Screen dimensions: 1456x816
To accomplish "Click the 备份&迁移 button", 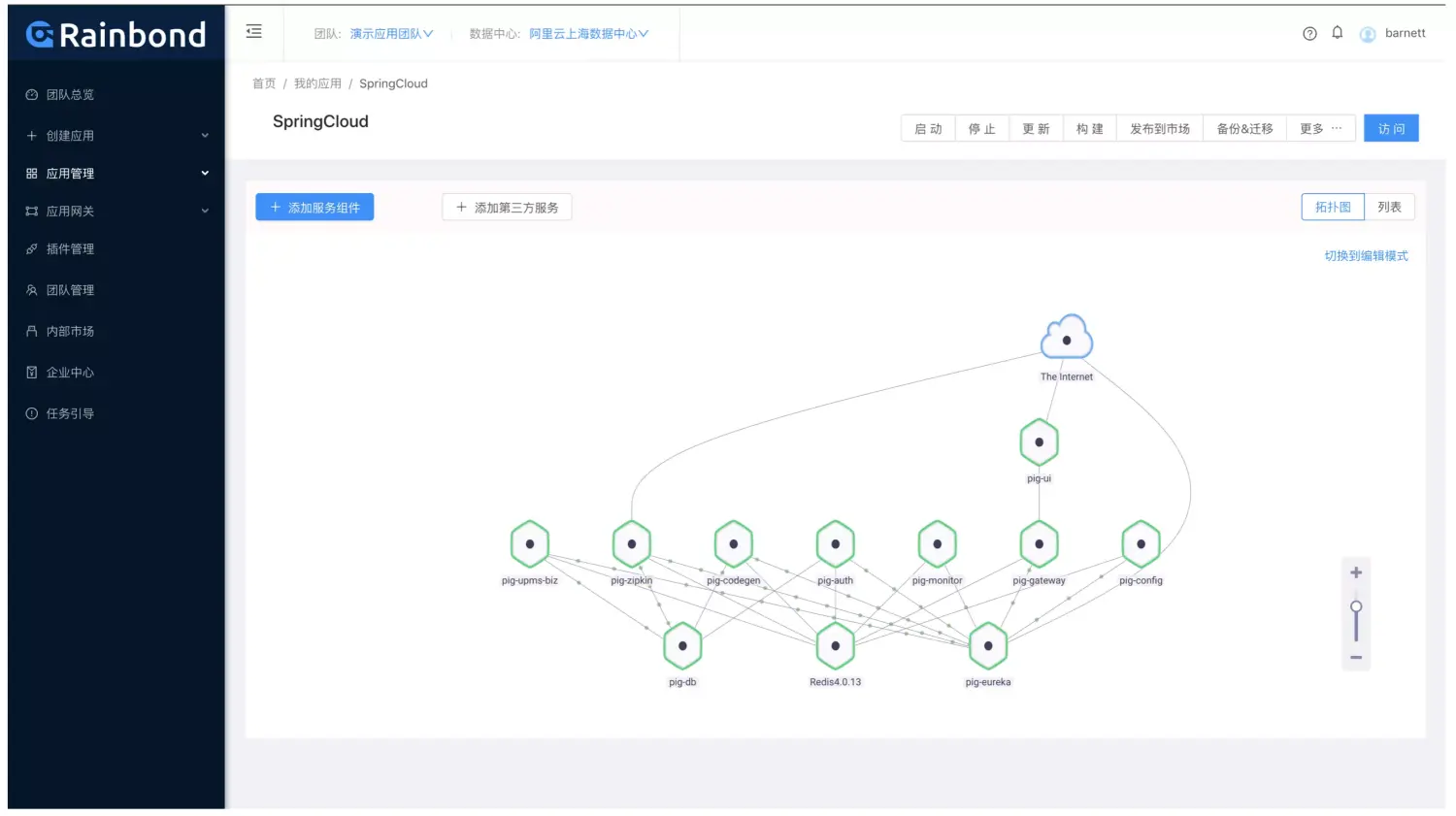I will pos(1245,129).
